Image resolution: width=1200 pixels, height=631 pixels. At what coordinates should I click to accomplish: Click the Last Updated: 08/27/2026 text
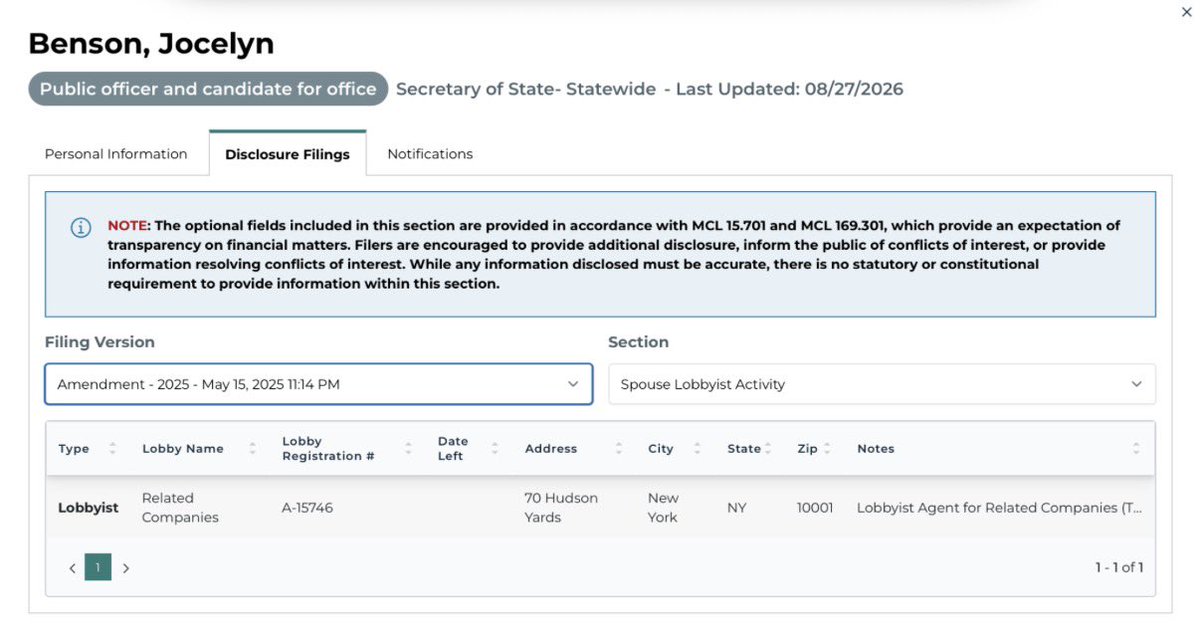(790, 89)
